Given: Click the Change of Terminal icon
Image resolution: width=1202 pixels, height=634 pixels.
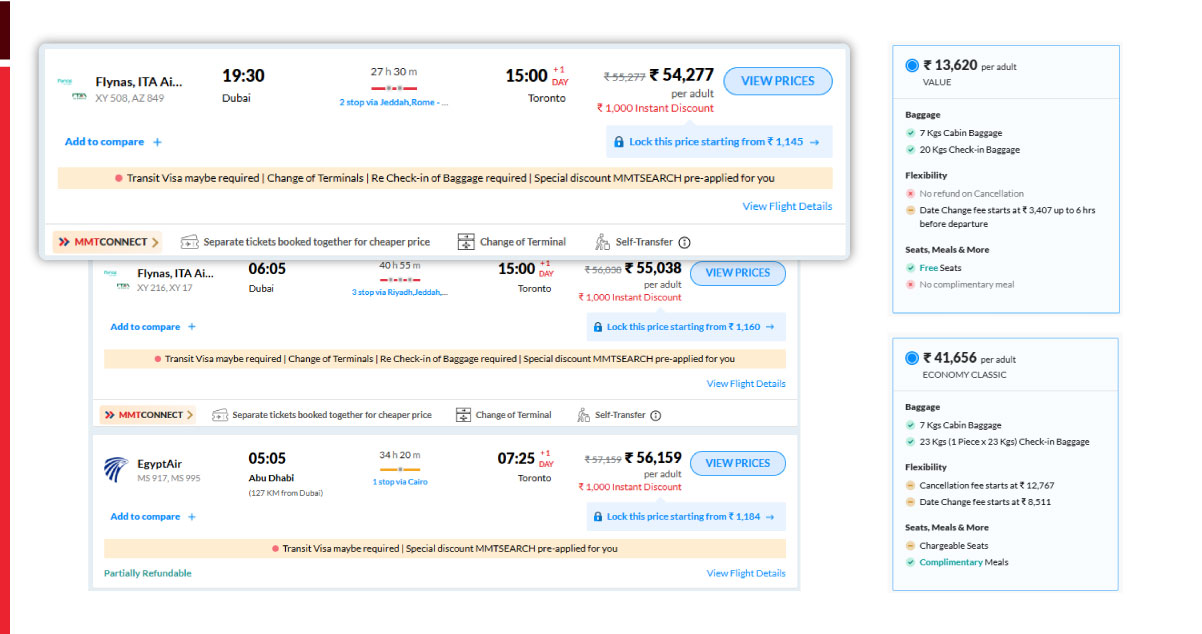Looking at the screenshot, I should pyautogui.click(x=466, y=241).
